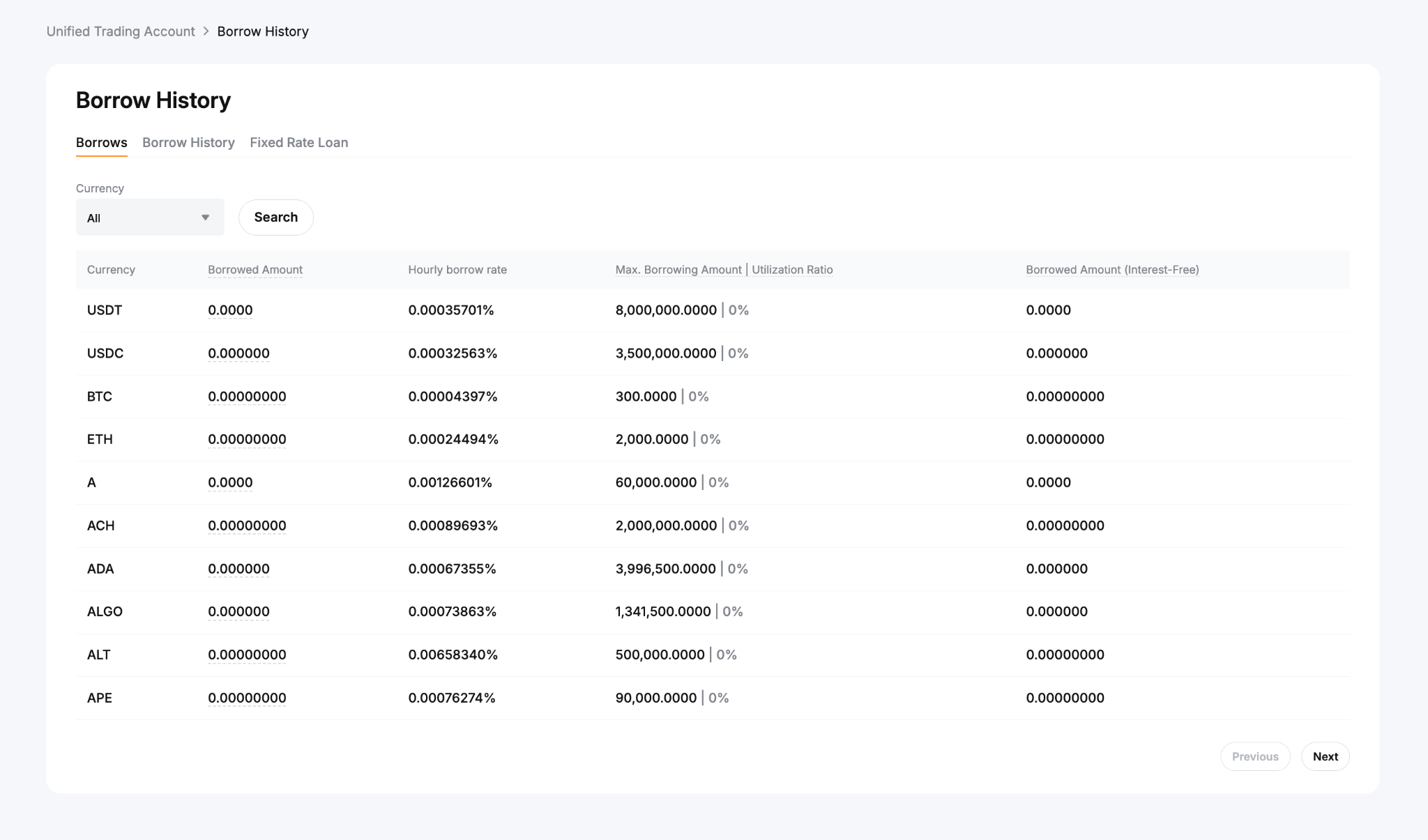Screen dimensions: 1428x840
Task: Click the Previous page button
Action: 1254,756
